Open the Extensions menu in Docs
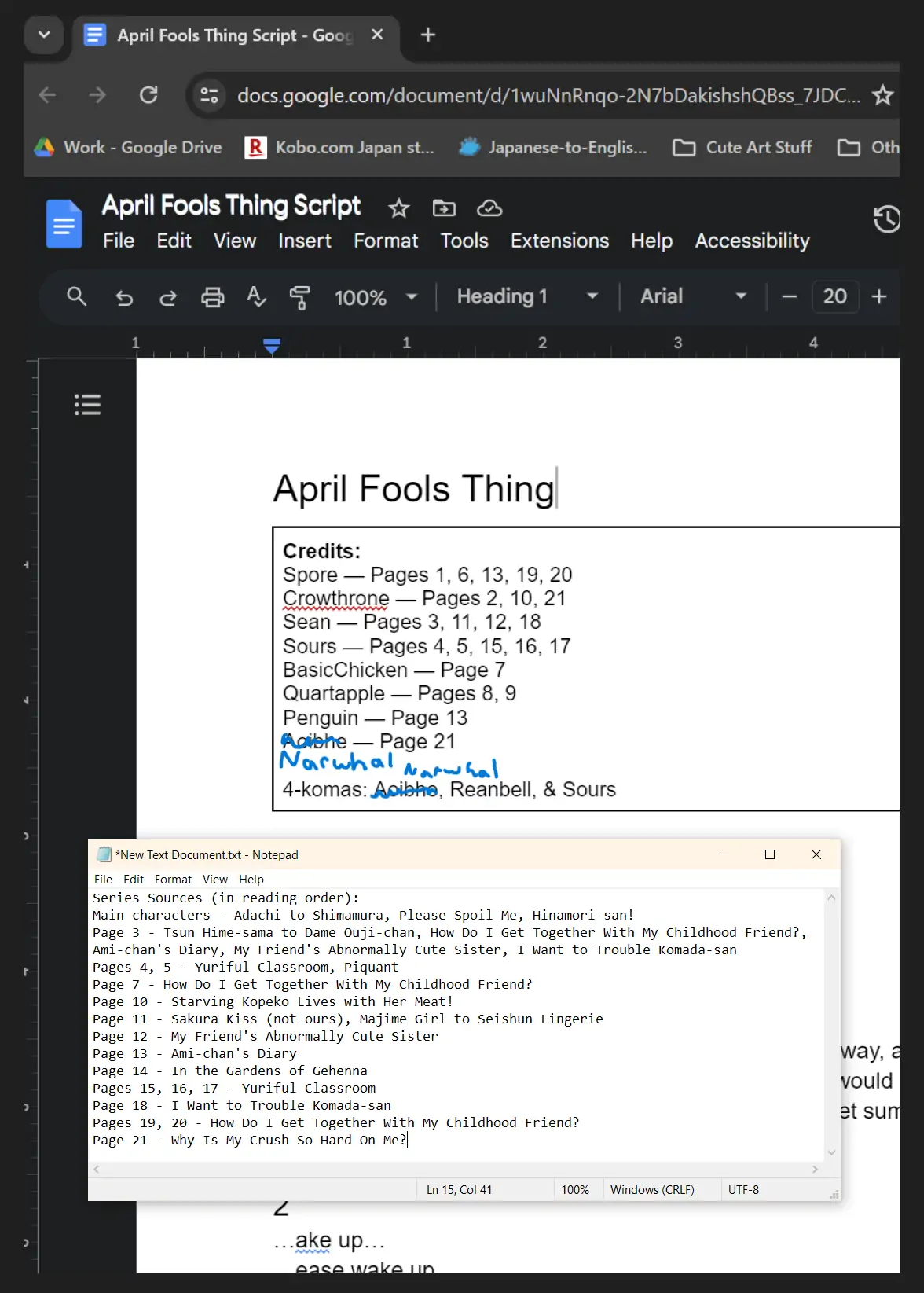The height and width of the screenshot is (1293, 924). (559, 241)
